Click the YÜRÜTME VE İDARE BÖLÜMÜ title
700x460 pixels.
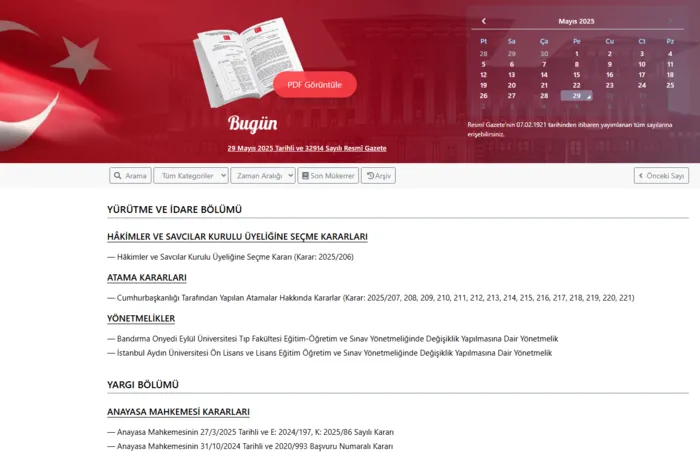175,209
